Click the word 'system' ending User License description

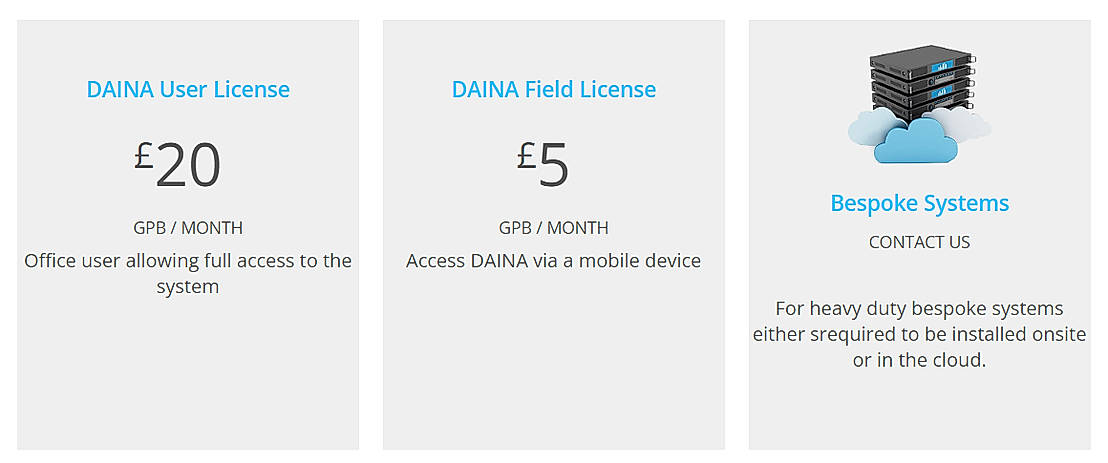click(x=188, y=287)
